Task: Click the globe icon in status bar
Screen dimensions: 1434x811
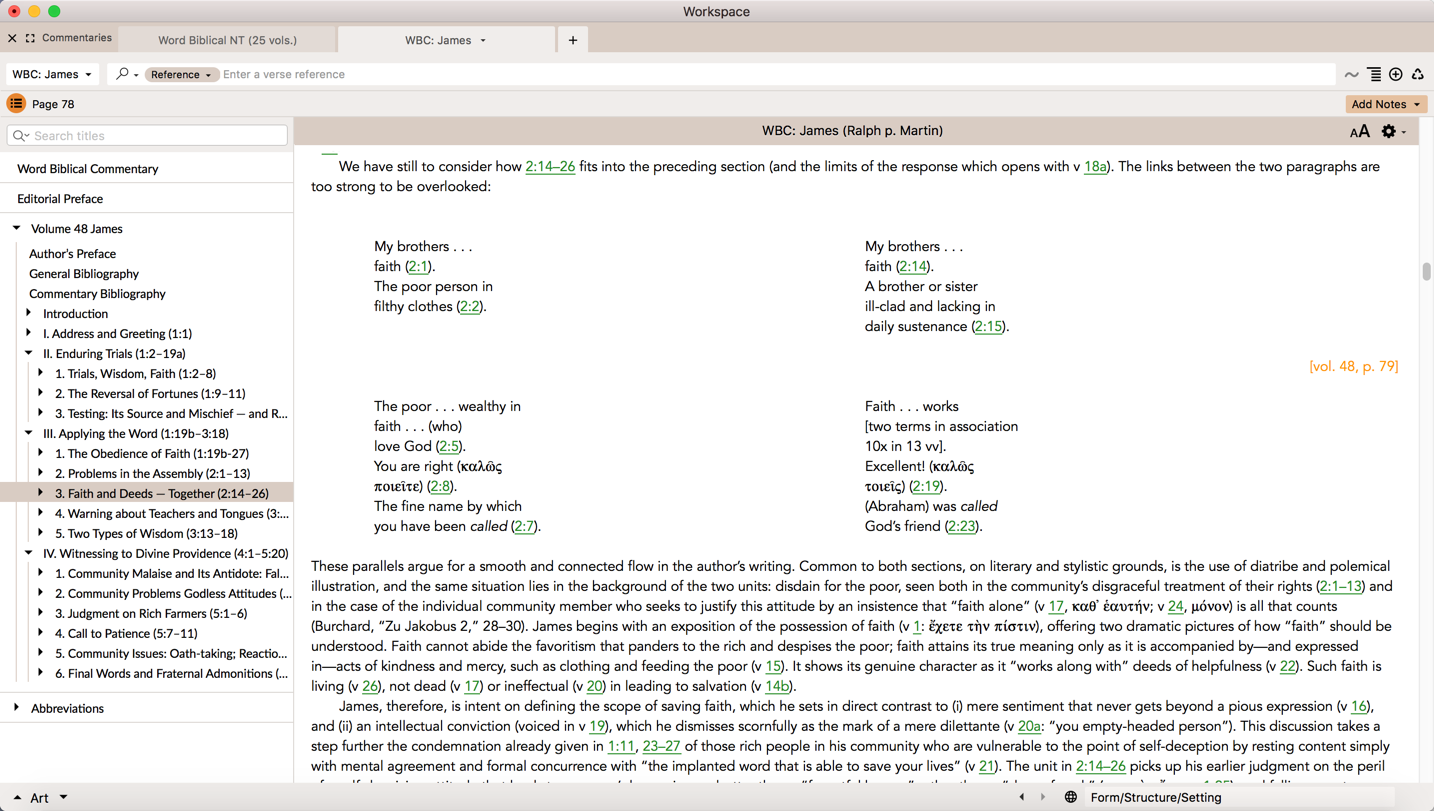Action: tap(1070, 797)
